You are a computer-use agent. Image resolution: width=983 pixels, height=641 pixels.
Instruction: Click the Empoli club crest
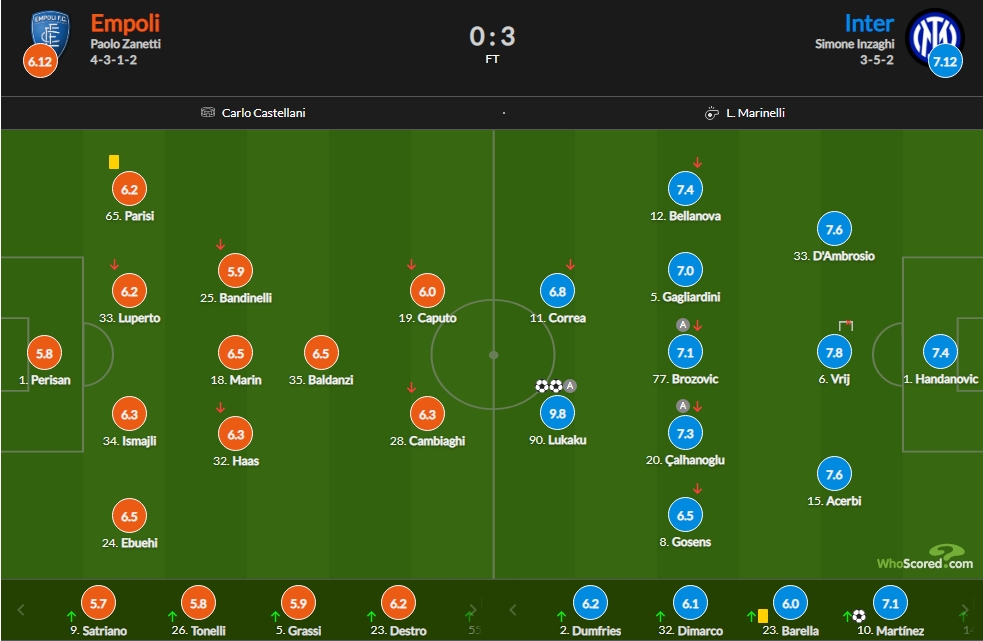[50, 34]
